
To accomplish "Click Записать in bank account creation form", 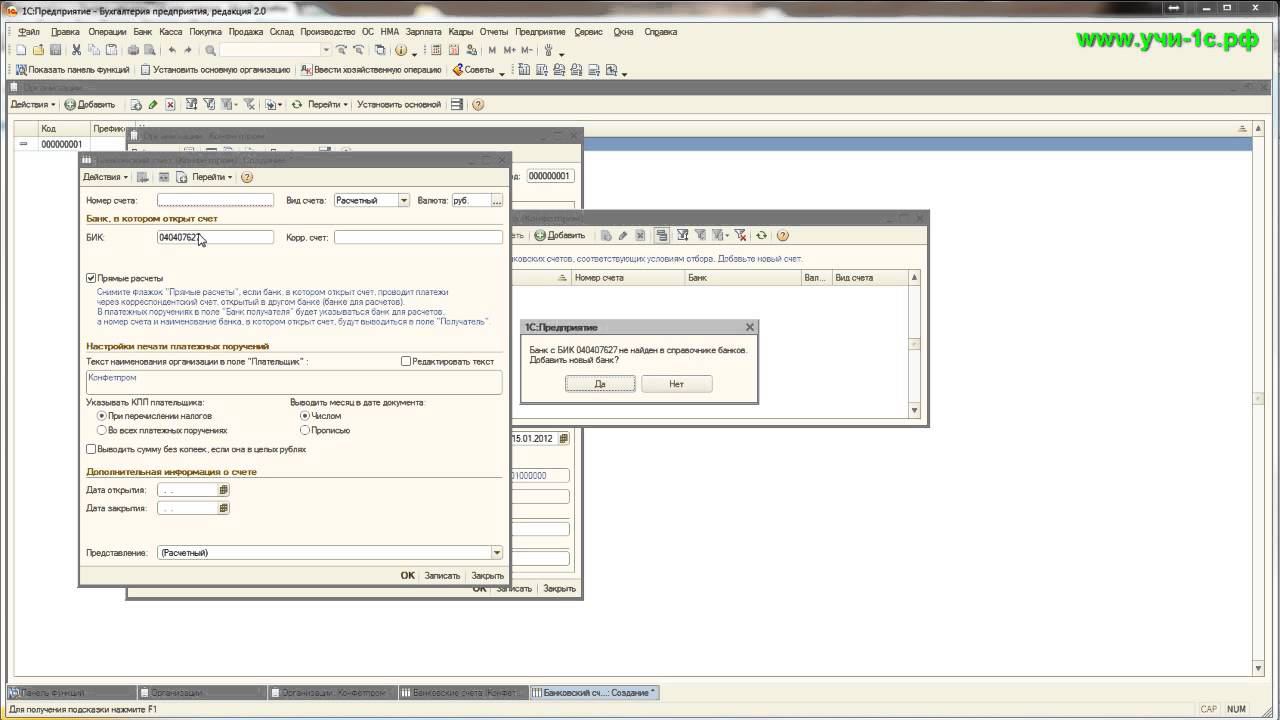I will pos(442,575).
